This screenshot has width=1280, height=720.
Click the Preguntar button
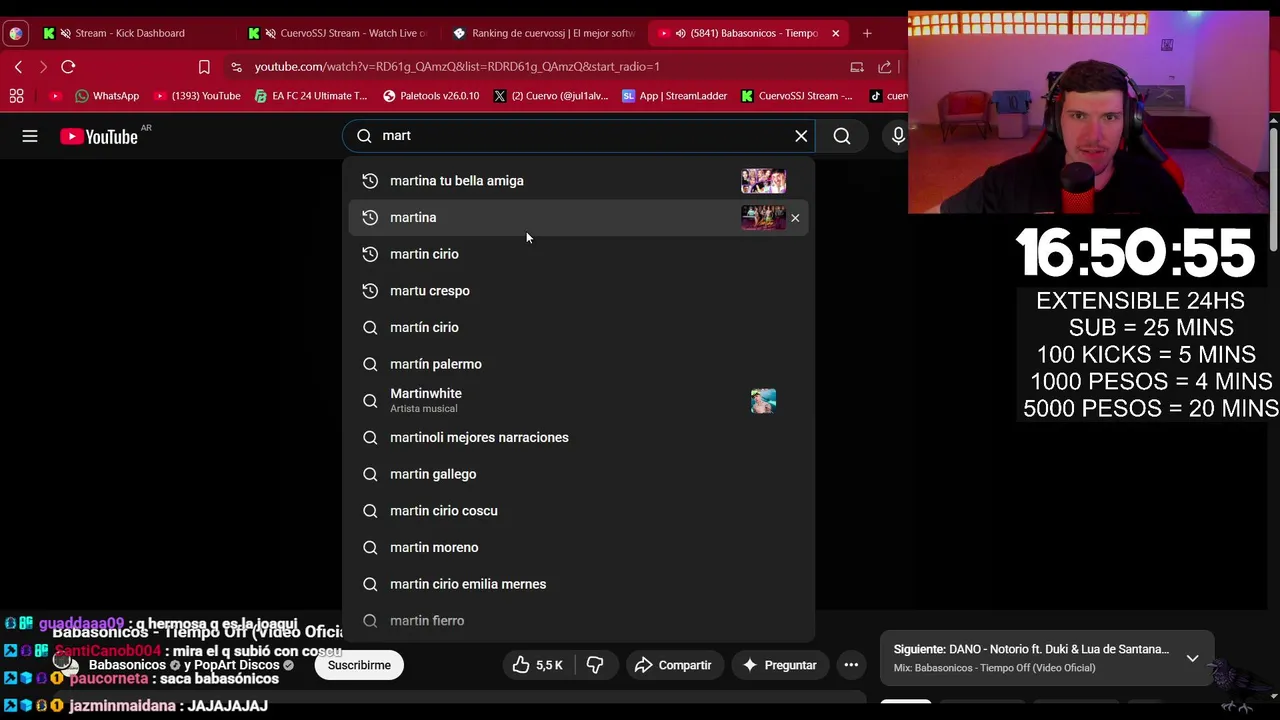[x=779, y=665]
